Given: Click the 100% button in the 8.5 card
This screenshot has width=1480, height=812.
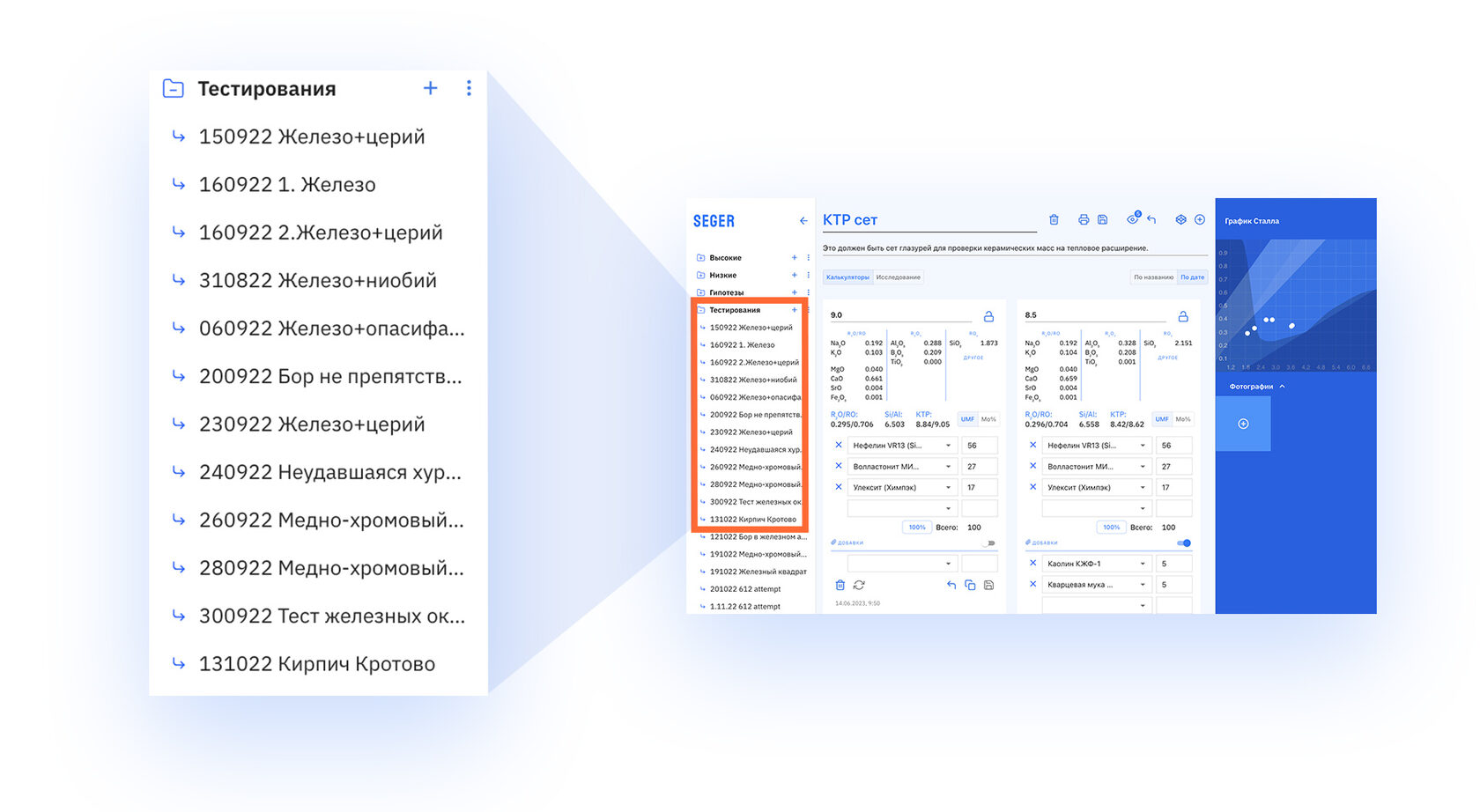Looking at the screenshot, I should click(x=1112, y=528).
